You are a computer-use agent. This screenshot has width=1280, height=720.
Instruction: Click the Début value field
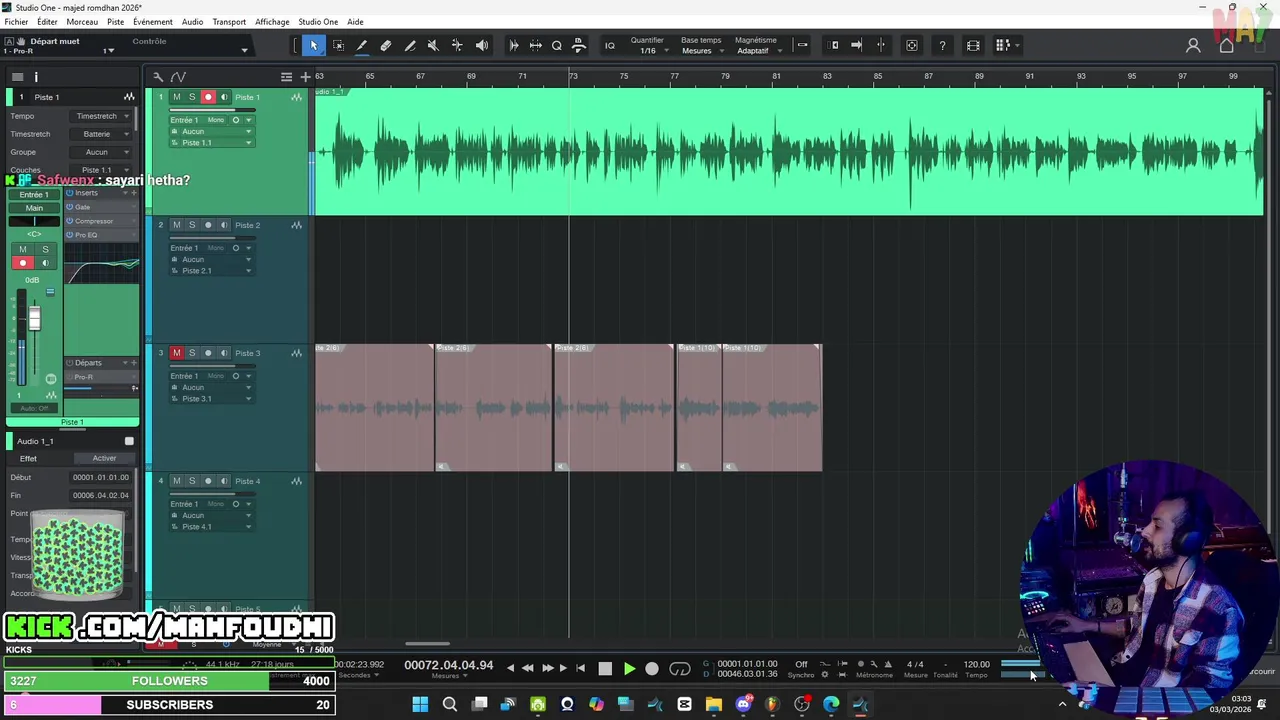point(101,478)
